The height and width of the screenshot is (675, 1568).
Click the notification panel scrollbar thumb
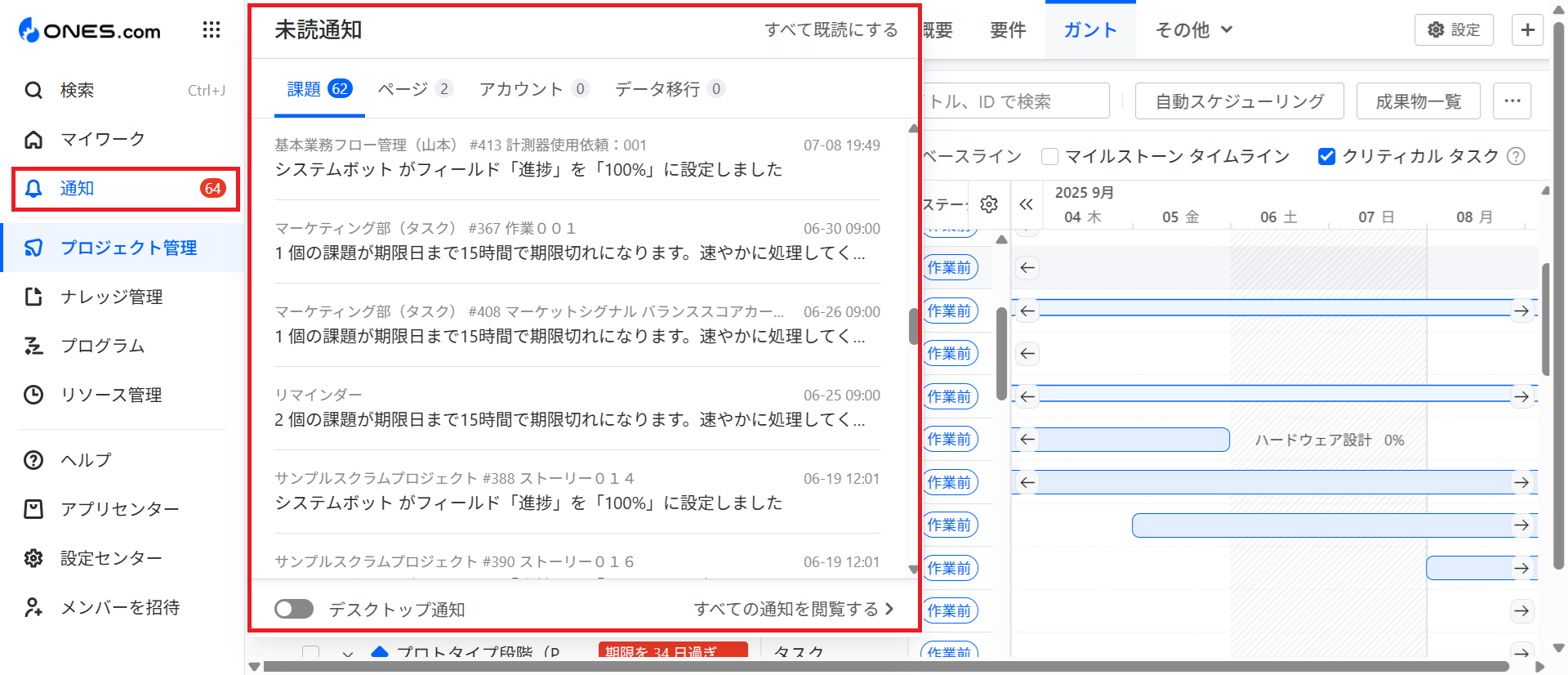pos(913,326)
